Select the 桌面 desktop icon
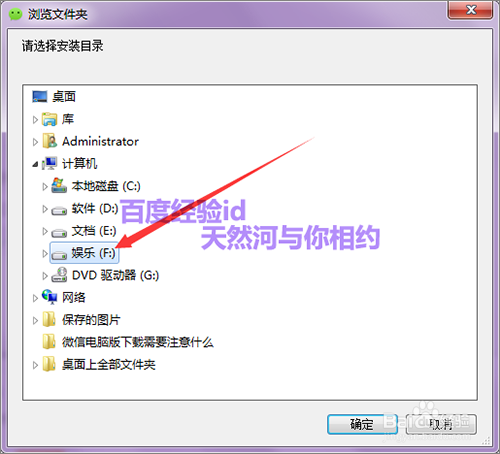 pyautogui.click(x=39, y=97)
